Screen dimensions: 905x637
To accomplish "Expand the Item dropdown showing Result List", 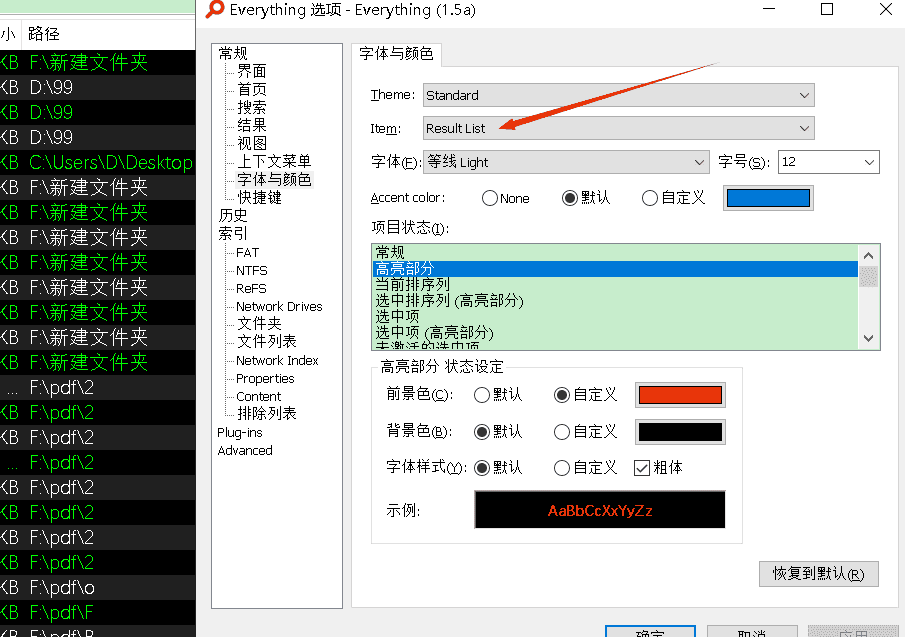I will click(x=618, y=128).
